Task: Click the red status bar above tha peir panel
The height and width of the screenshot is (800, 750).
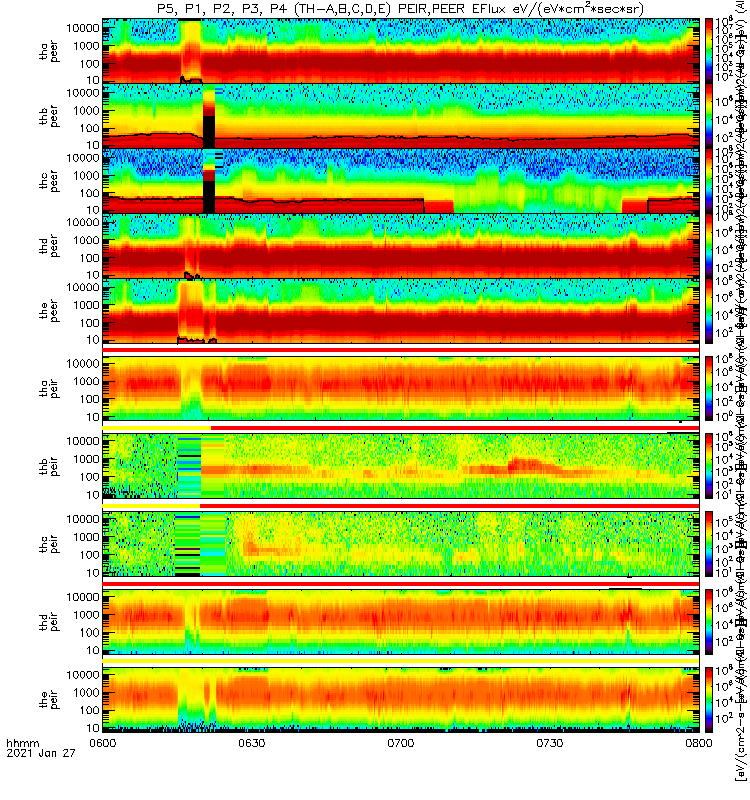Action: point(401,349)
